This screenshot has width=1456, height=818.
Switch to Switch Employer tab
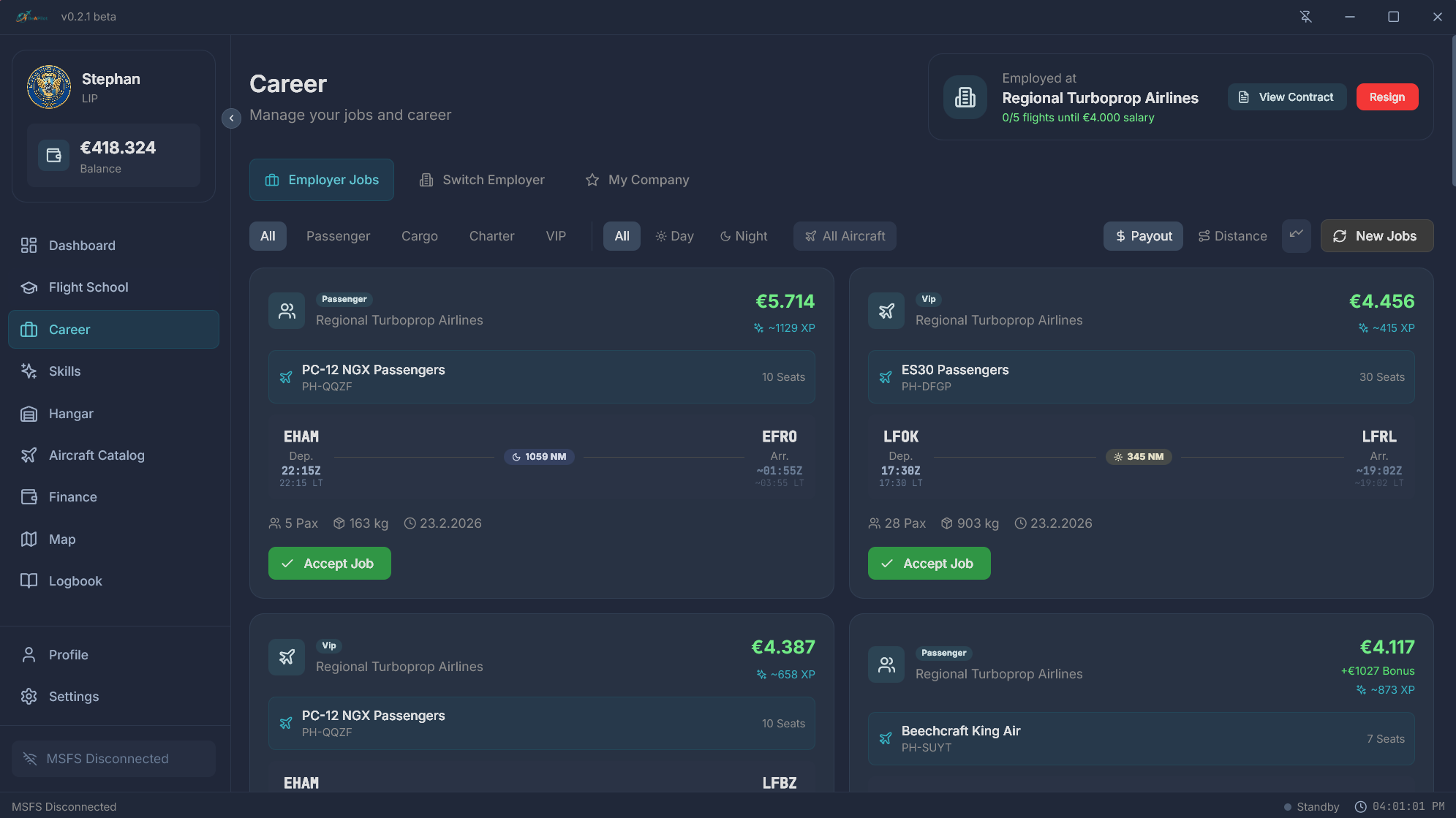click(482, 180)
